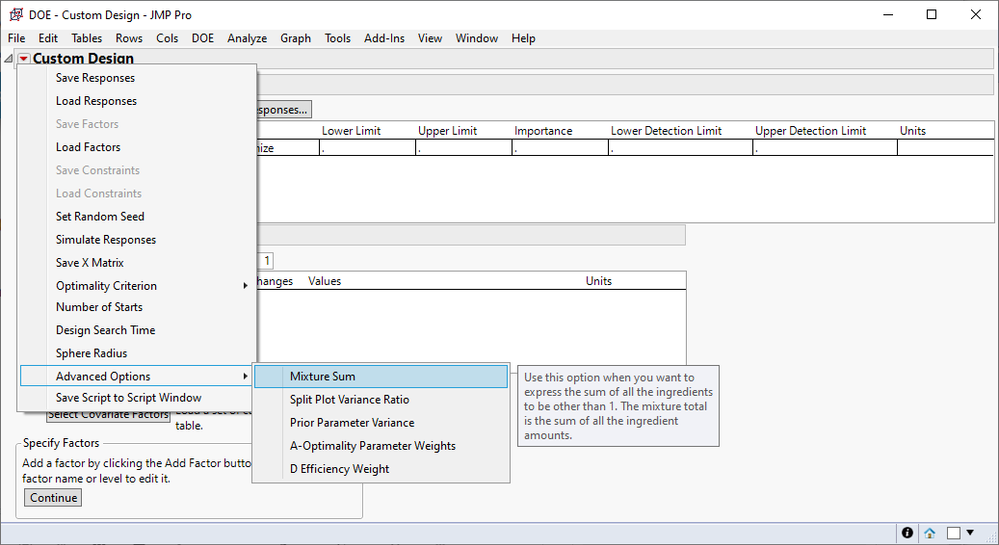Open the Rows menu
Viewport: 999px width, 545px height.
point(129,38)
